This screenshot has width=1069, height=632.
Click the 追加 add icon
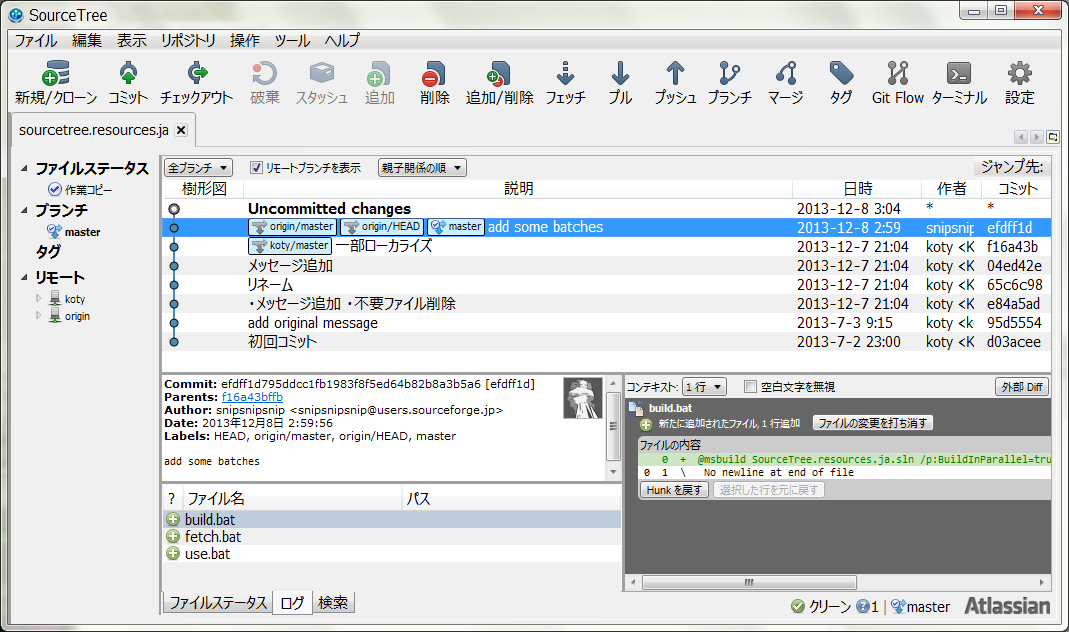click(379, 74)
